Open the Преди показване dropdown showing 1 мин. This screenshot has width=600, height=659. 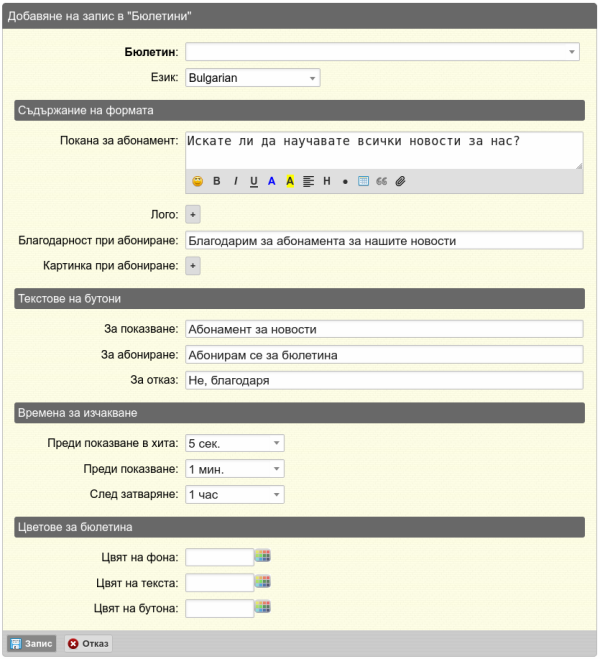click(x=235, y=469)
